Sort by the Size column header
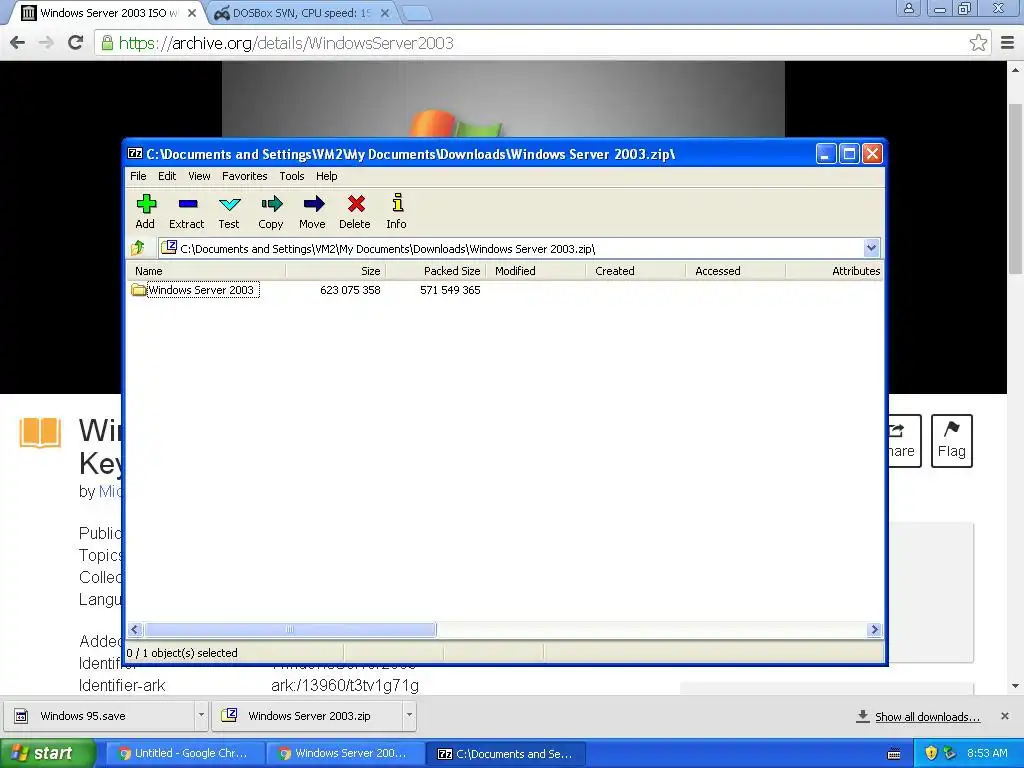 (335, 271)
